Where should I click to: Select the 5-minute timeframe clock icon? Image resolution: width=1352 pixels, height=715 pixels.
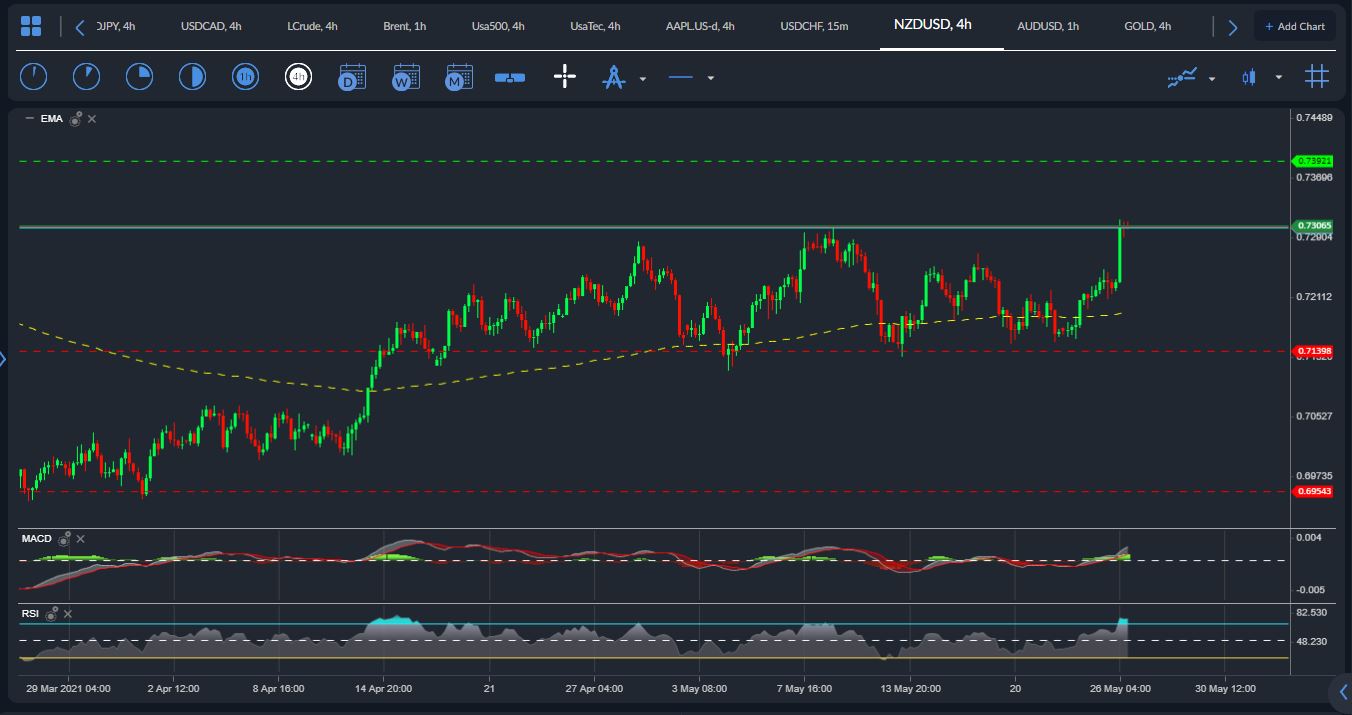pyautogui.click(x=86, y=76)
